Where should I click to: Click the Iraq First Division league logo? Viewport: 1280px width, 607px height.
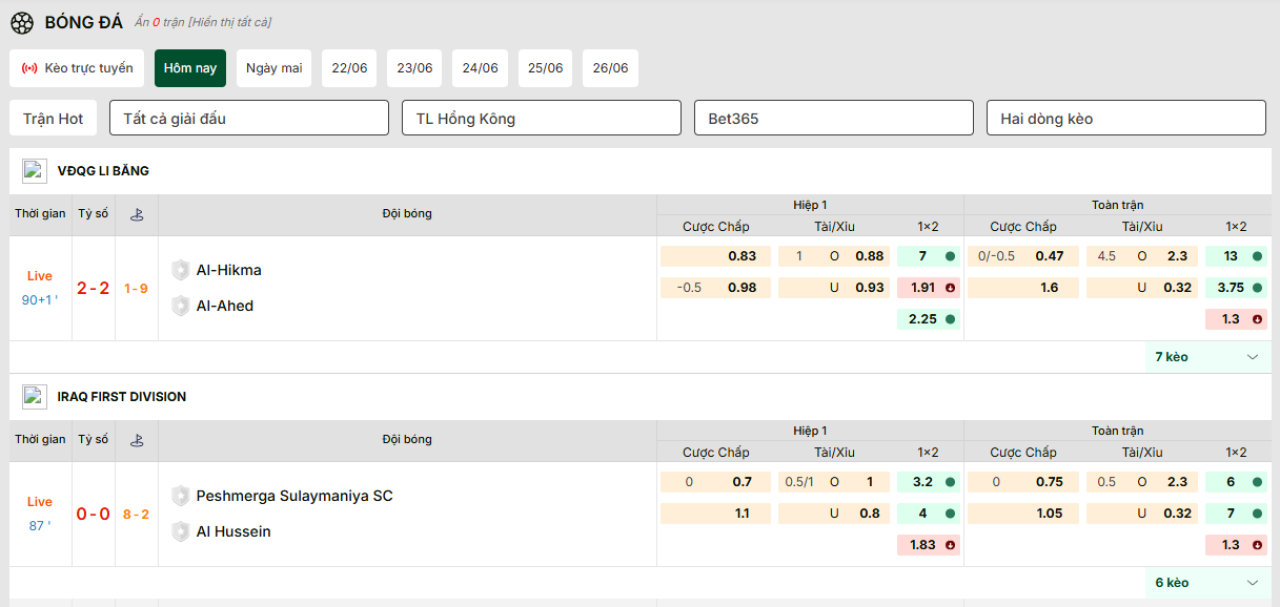point(35,397)
